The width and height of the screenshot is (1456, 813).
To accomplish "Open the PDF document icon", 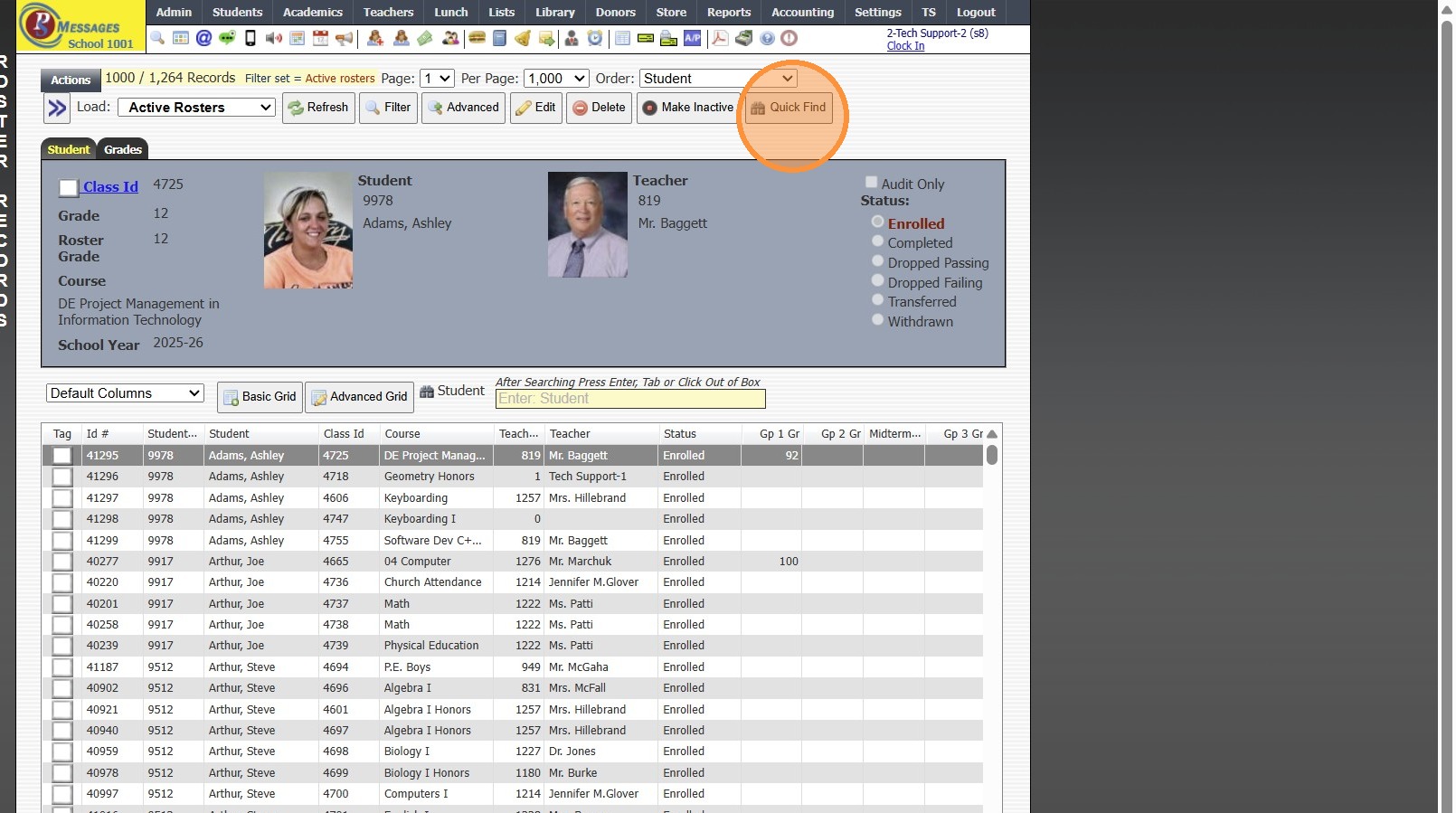I will tap(720, 38).
